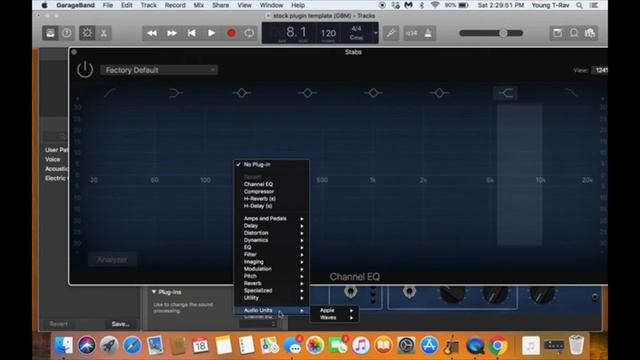Open Factory Default preset dropdown
Image resolution: width=640 pixels, height=360 pixels.
(x=159, y=70)
